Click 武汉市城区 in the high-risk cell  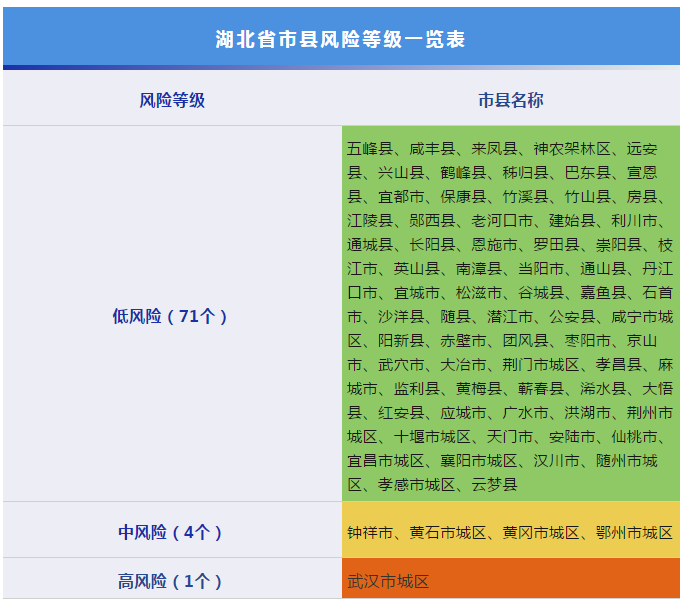pos(388,582)
